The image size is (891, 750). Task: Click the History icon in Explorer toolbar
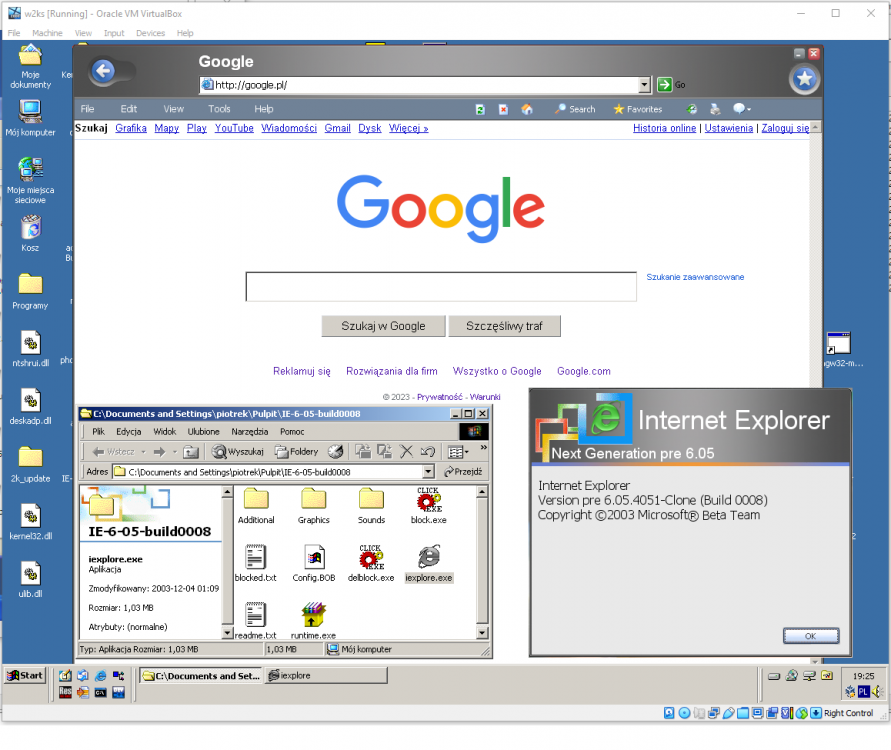335,452
